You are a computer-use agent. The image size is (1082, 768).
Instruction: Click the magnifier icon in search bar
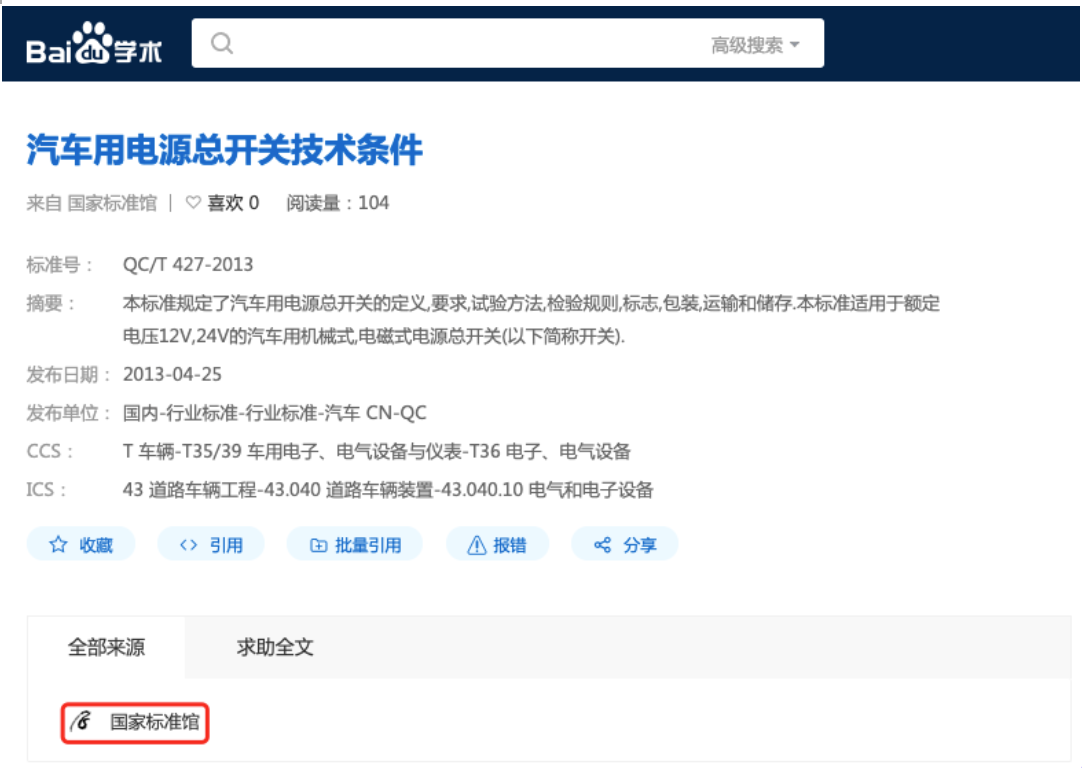pos(222,44)
